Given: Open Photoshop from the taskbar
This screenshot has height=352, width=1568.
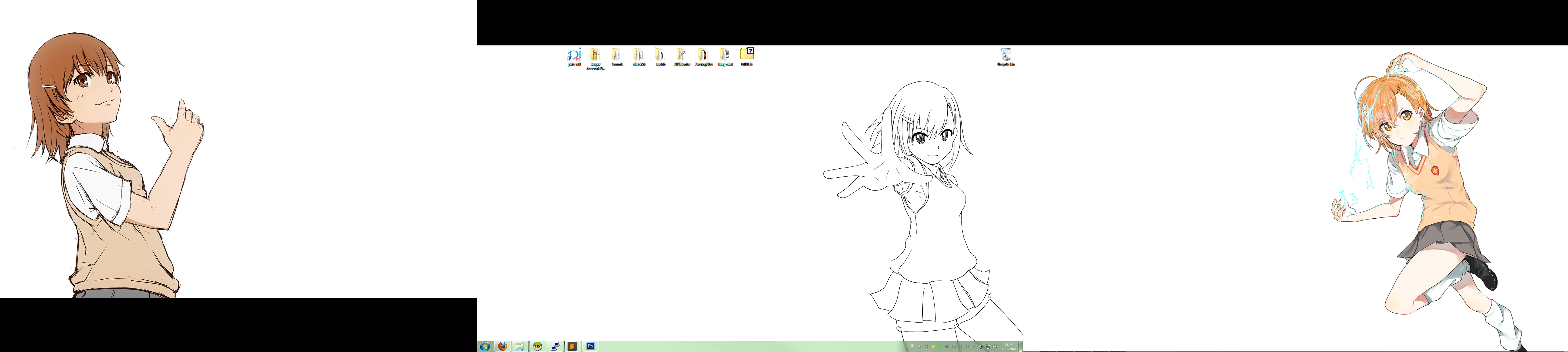Looking at the screenshot, I should pos(591,347).
